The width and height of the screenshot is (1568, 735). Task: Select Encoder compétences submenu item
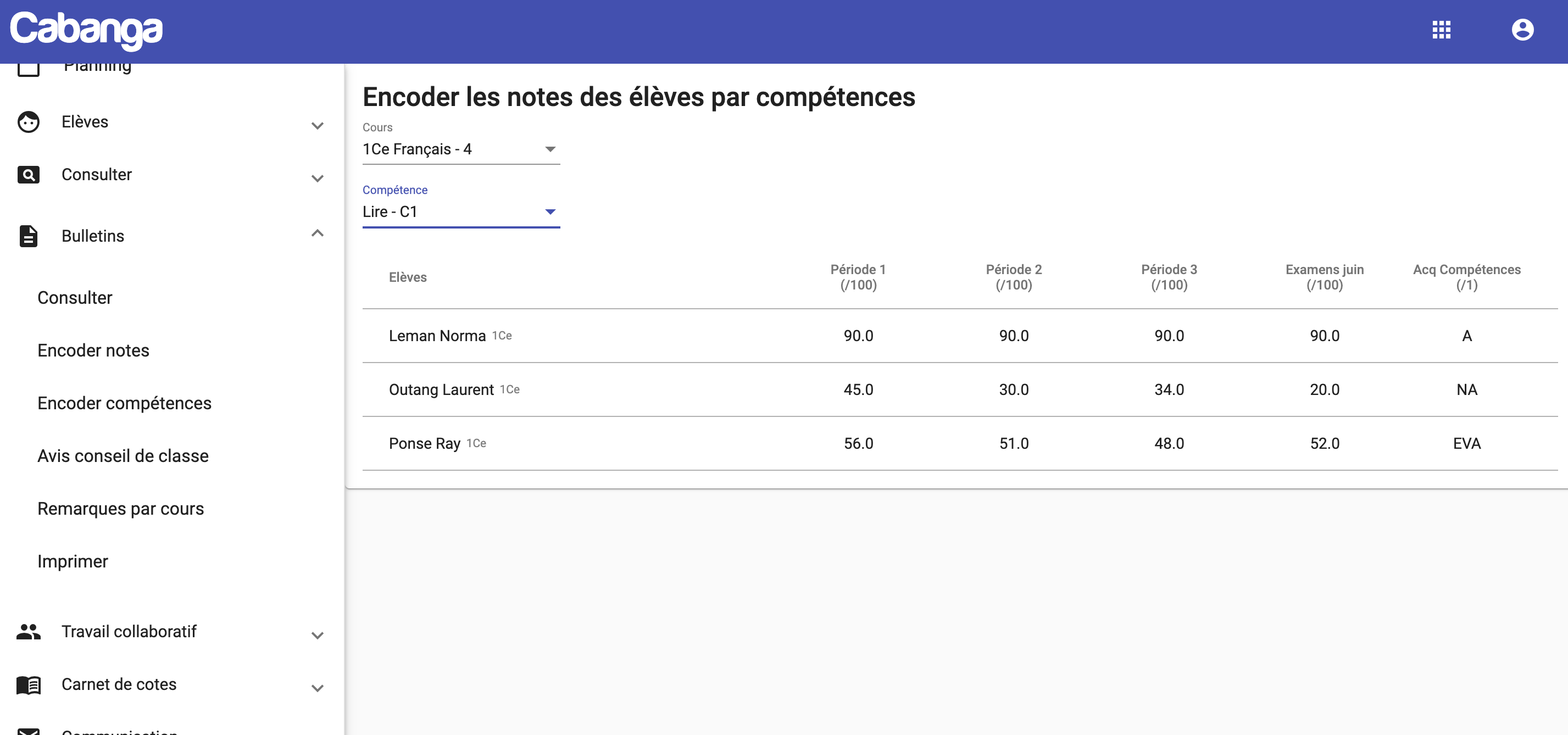coord(124,404)
